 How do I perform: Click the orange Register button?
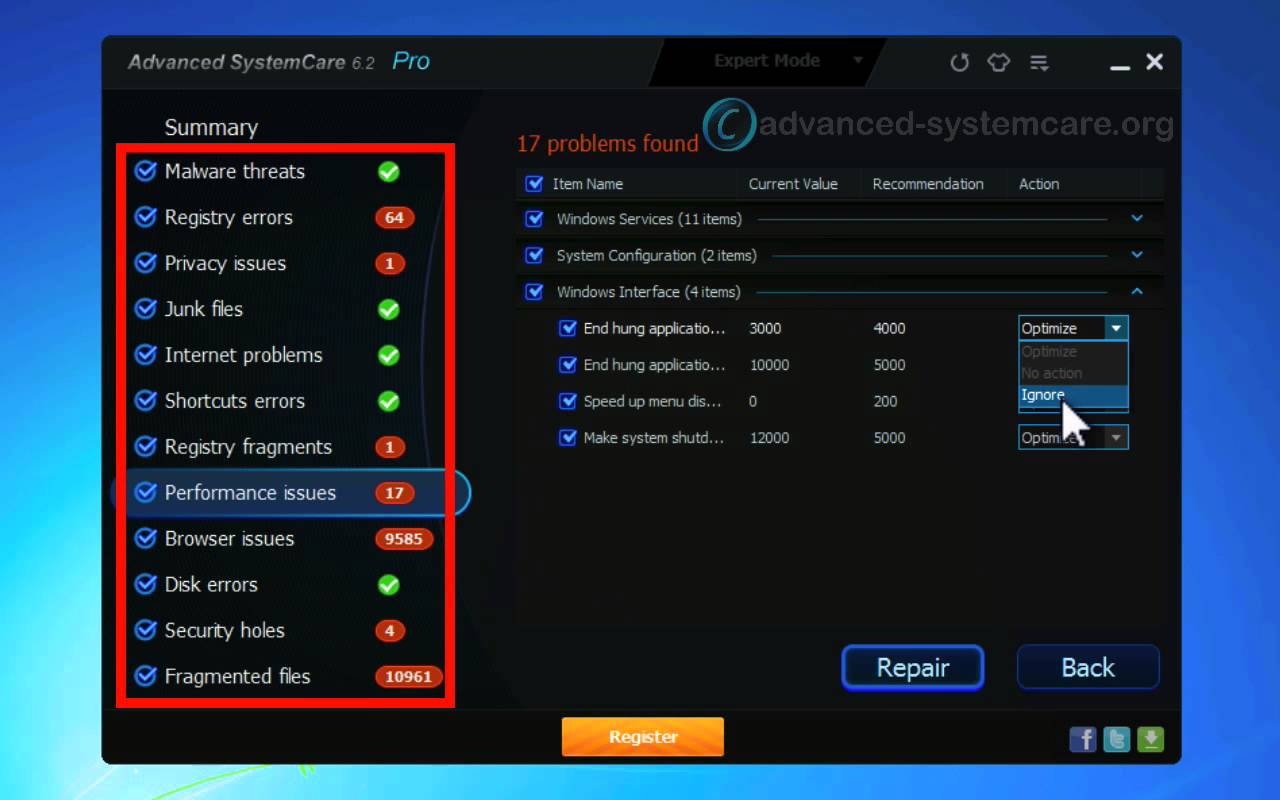pyautogui.click(x=642, y=737)
